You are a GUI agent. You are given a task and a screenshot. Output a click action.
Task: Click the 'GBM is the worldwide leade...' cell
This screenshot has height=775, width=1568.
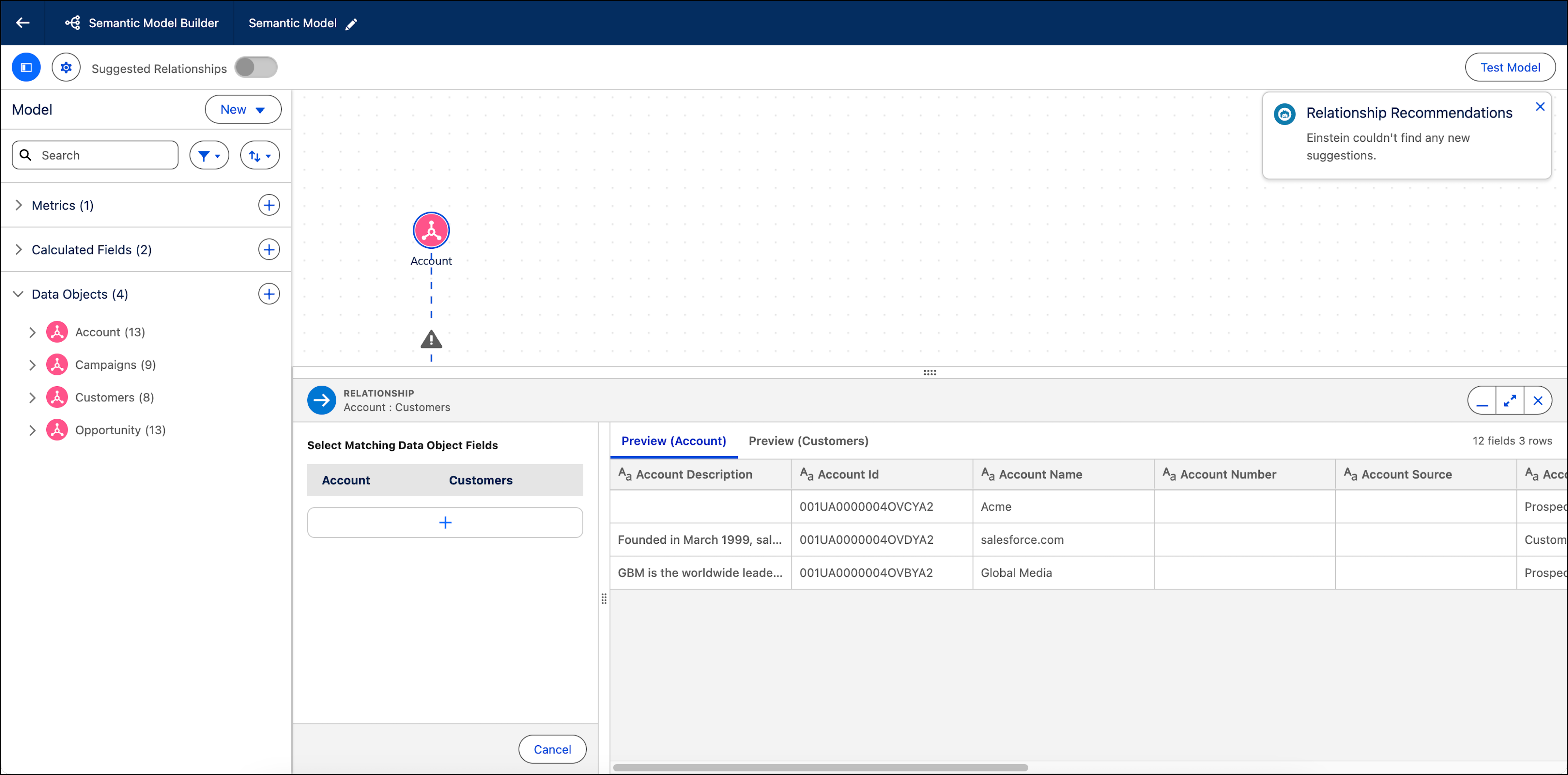700,573
